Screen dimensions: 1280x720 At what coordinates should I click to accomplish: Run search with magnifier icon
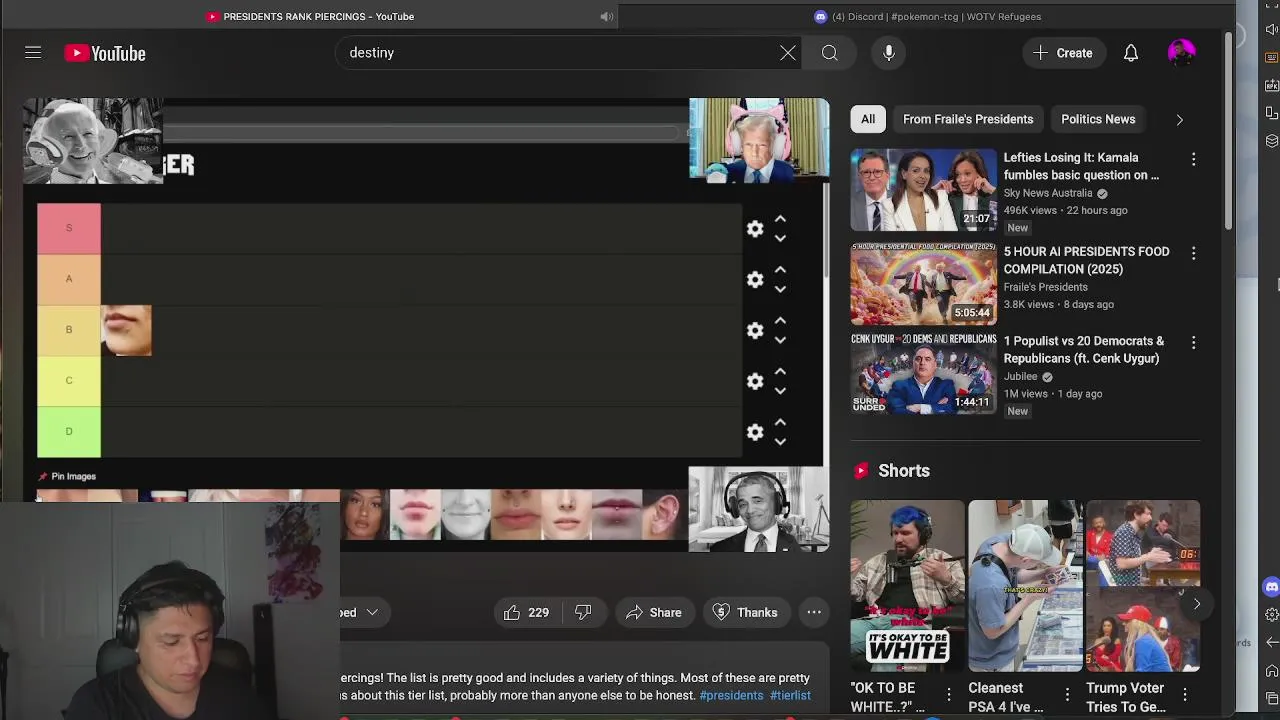[830, 53]
